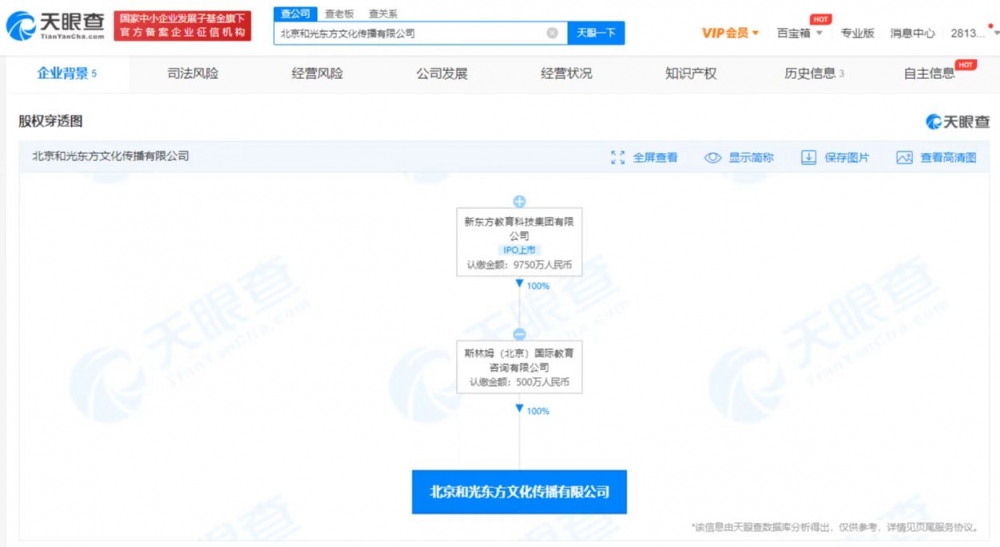Click the save image download icon

point(808,157)
